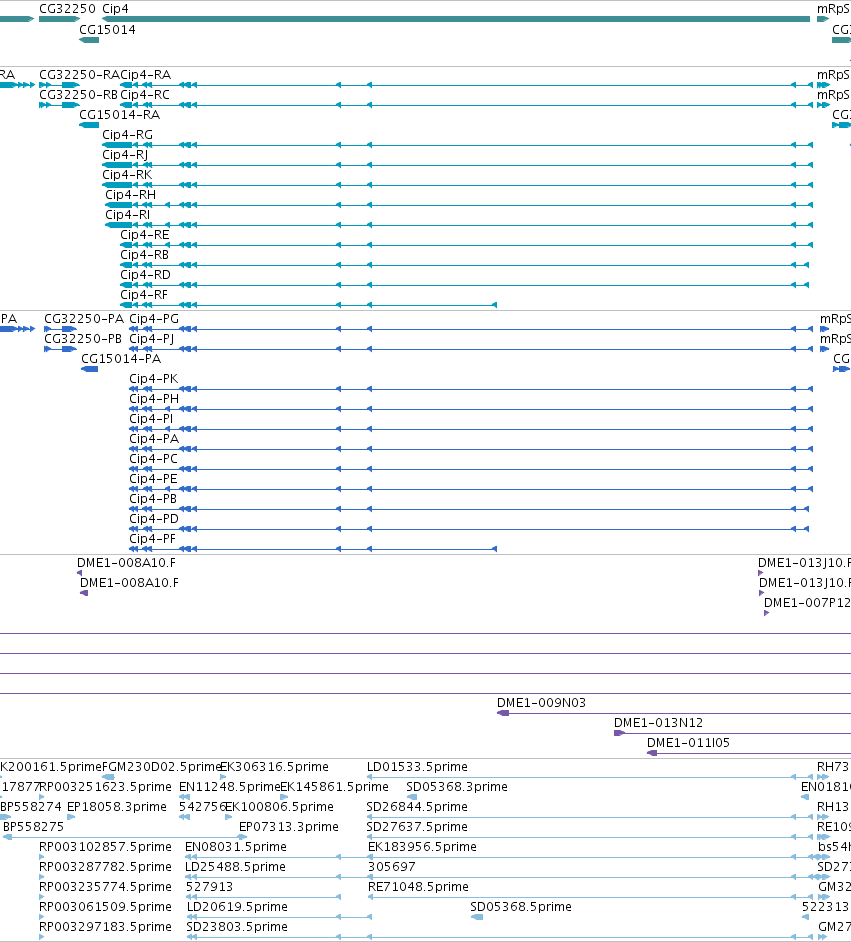851x942 pixels.
Task: Open transcript Cip4-RK label
Action: (x=127, y=175)
